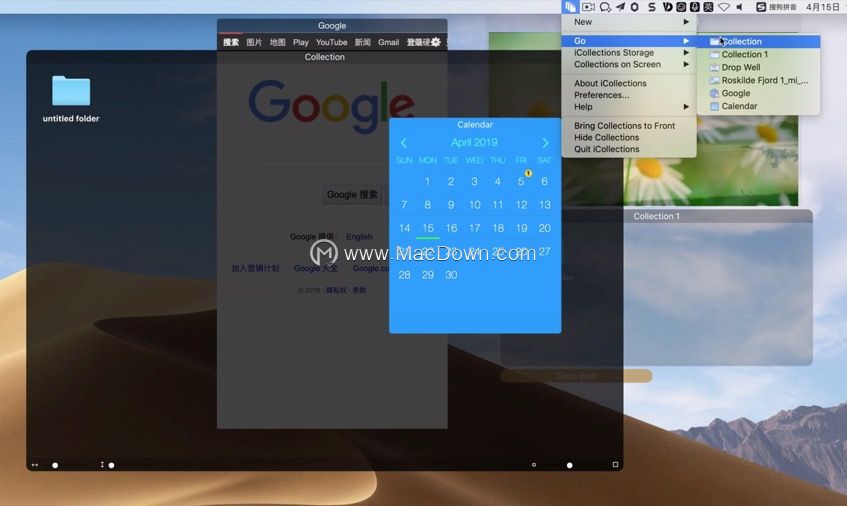
Task: Click the April 2019 month title
Action: (x=474, y=143)
